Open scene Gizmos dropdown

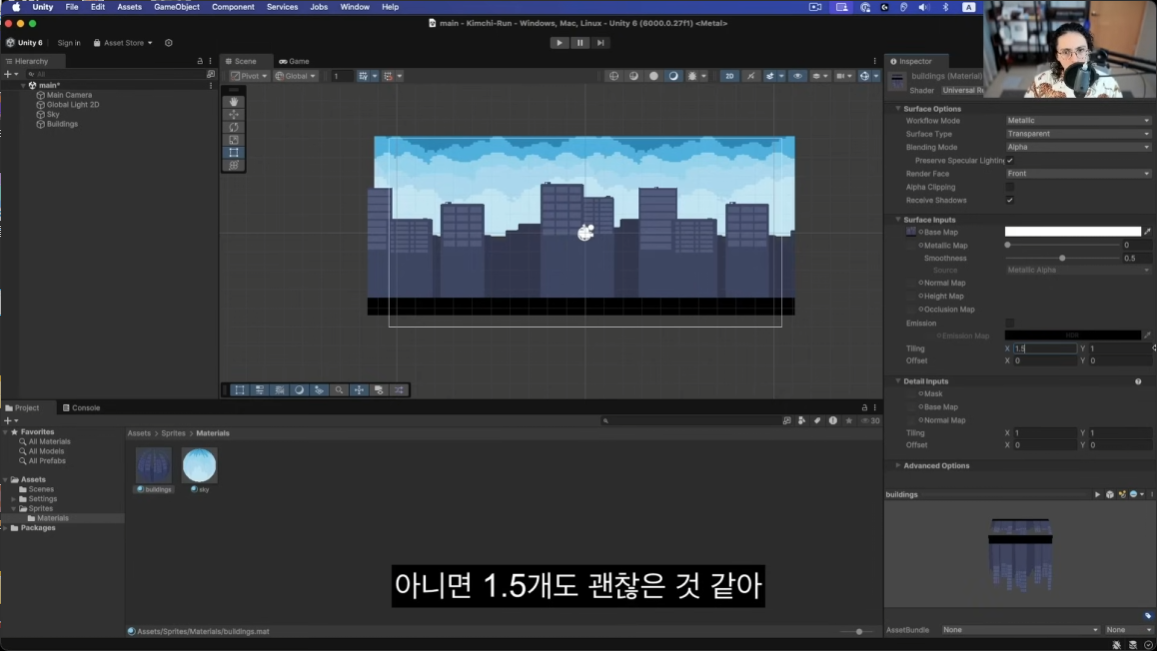pos(876,76)
